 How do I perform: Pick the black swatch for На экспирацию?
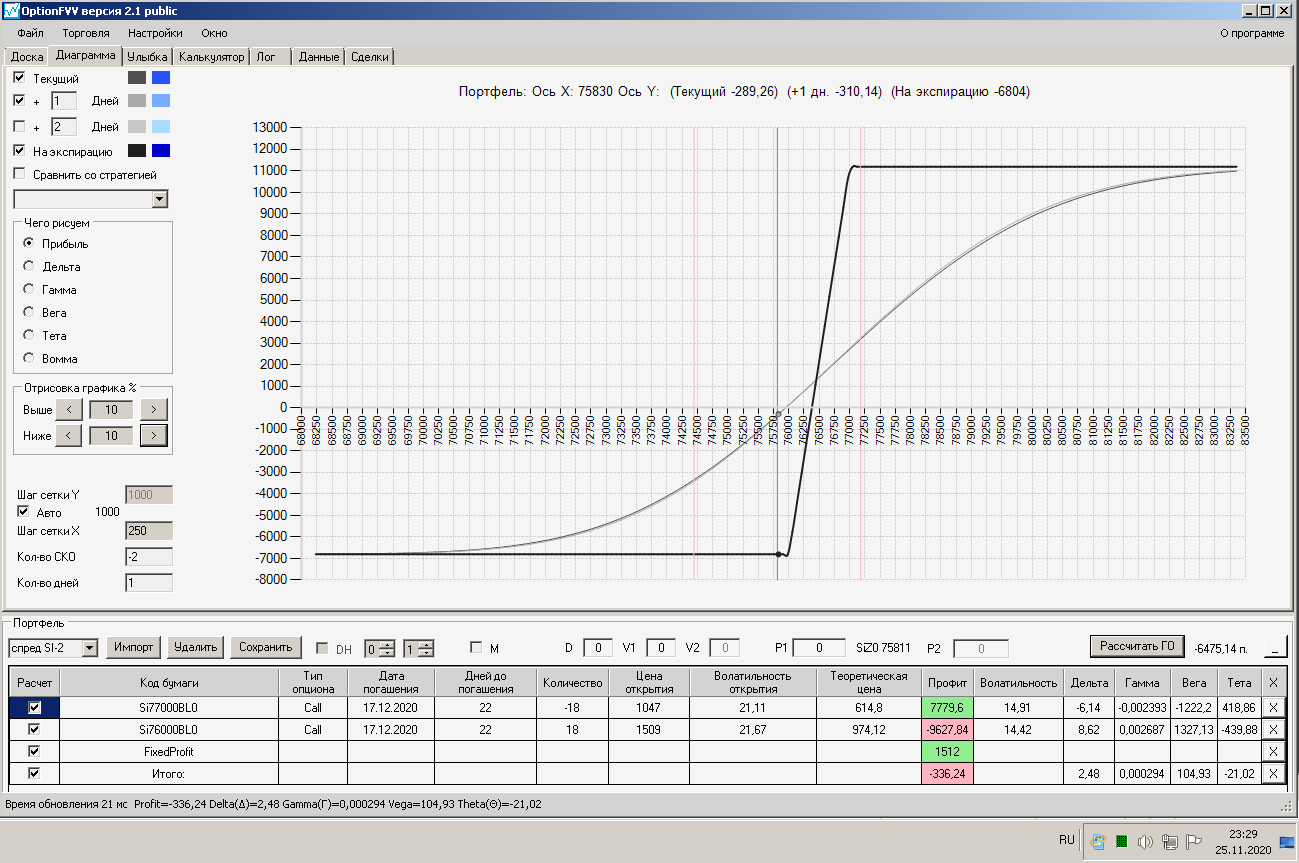point(137,151)
